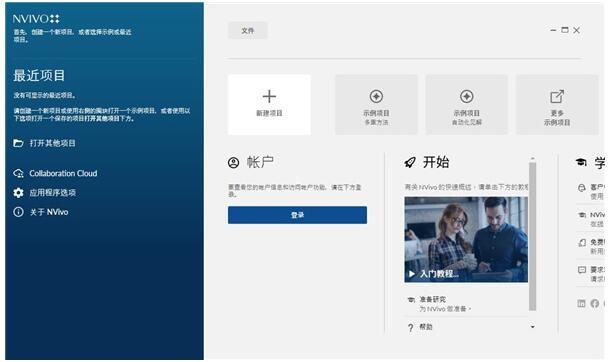
Task: Click the question mark icon beside 帮助
Action: [411, 328]
